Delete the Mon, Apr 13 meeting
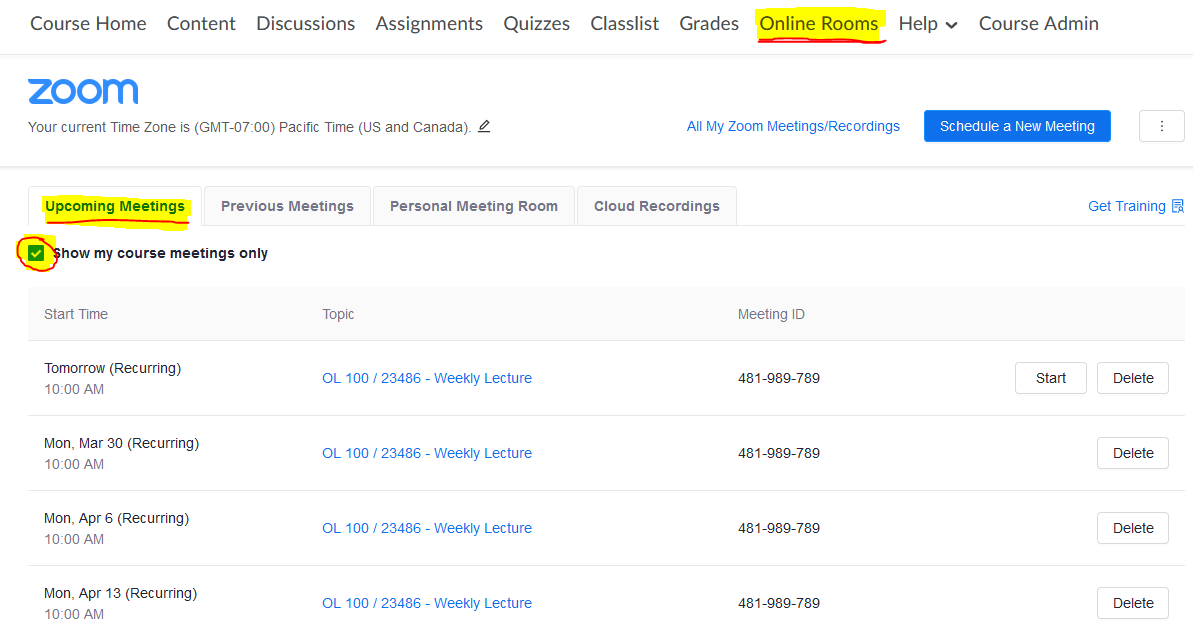The width and height of the screenshot is (1193, 639). point(1132,603)
